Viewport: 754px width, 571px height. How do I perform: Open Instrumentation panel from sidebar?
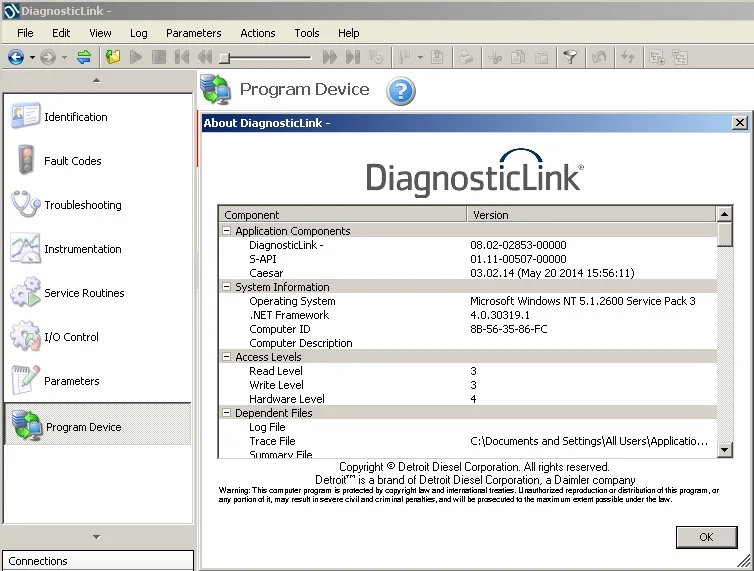[98, 249]
